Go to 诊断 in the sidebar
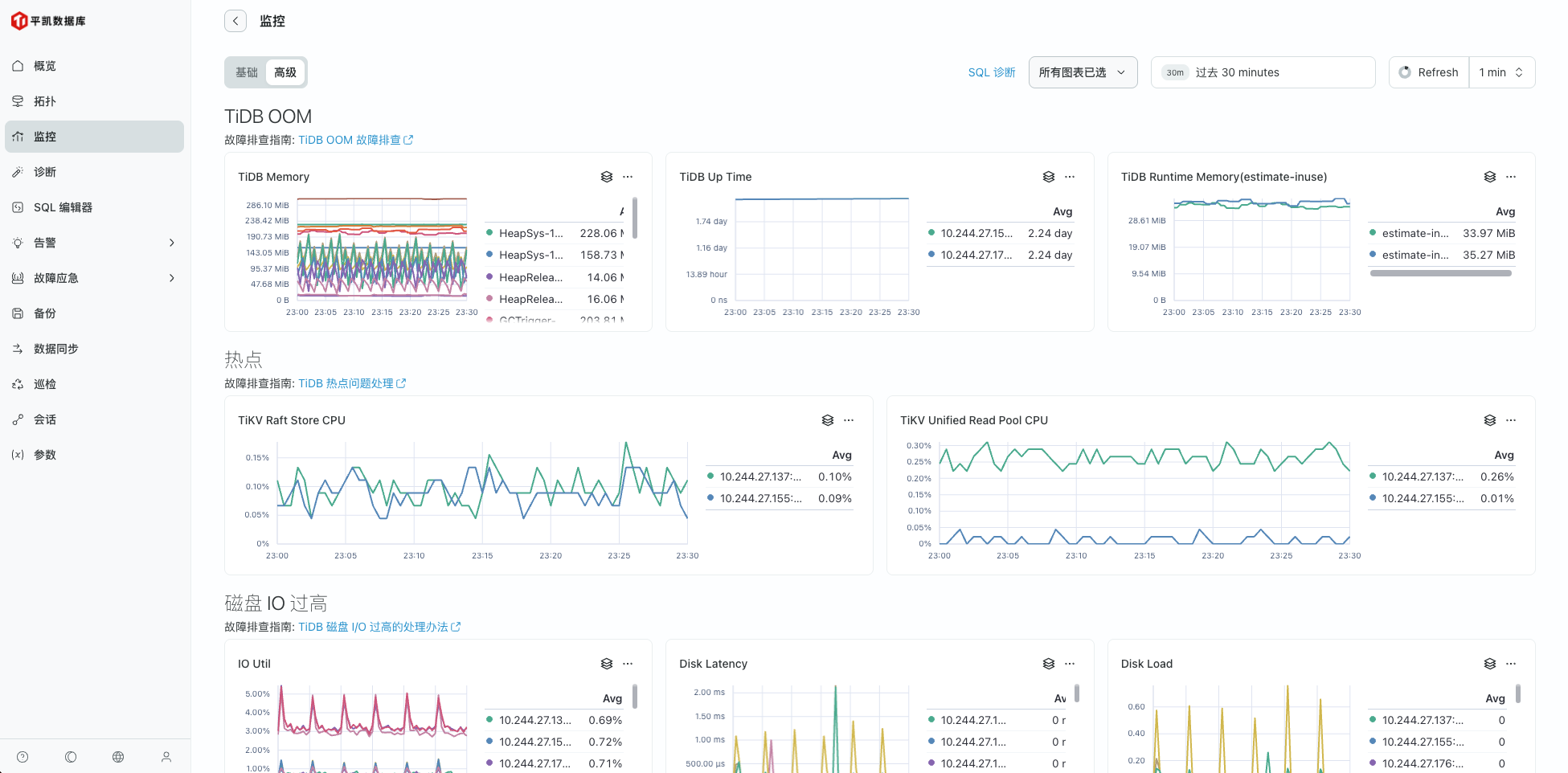 click(x=45, y=172)
